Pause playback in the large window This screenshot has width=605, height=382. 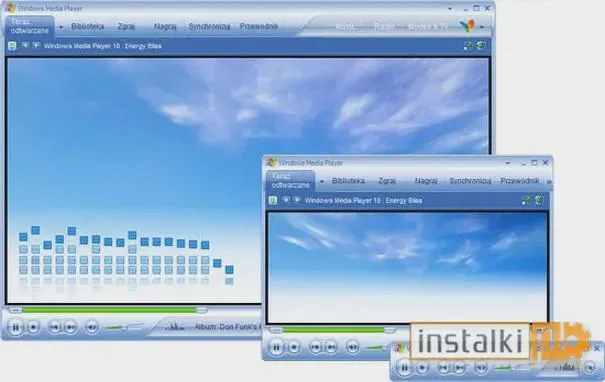click(x=16, y=328)
